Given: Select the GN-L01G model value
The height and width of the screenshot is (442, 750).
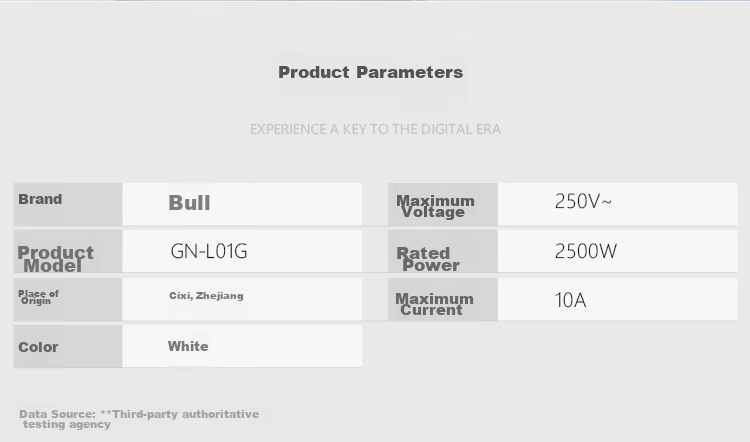Looking at the screenshot, I should 209,251.
